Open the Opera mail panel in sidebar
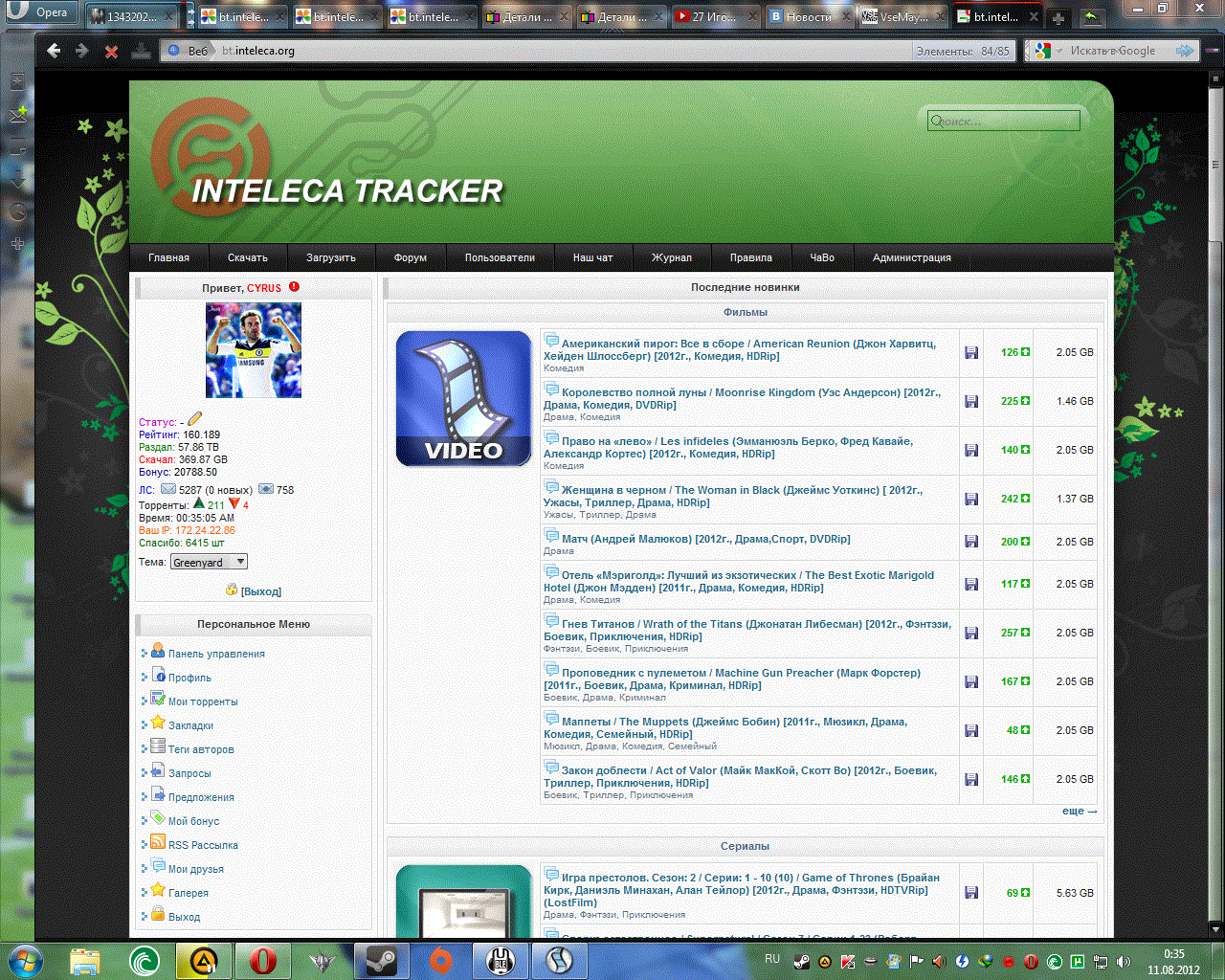Image resolution: width=1225 pixels, height=980 pixels. click(x=17, y=115)
